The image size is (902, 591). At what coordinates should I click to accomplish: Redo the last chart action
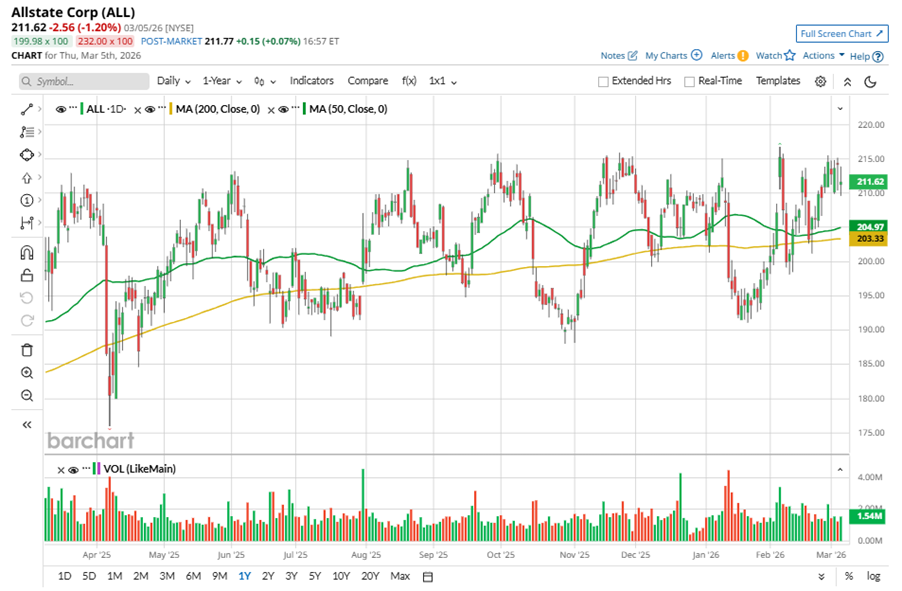coord(26,321)
